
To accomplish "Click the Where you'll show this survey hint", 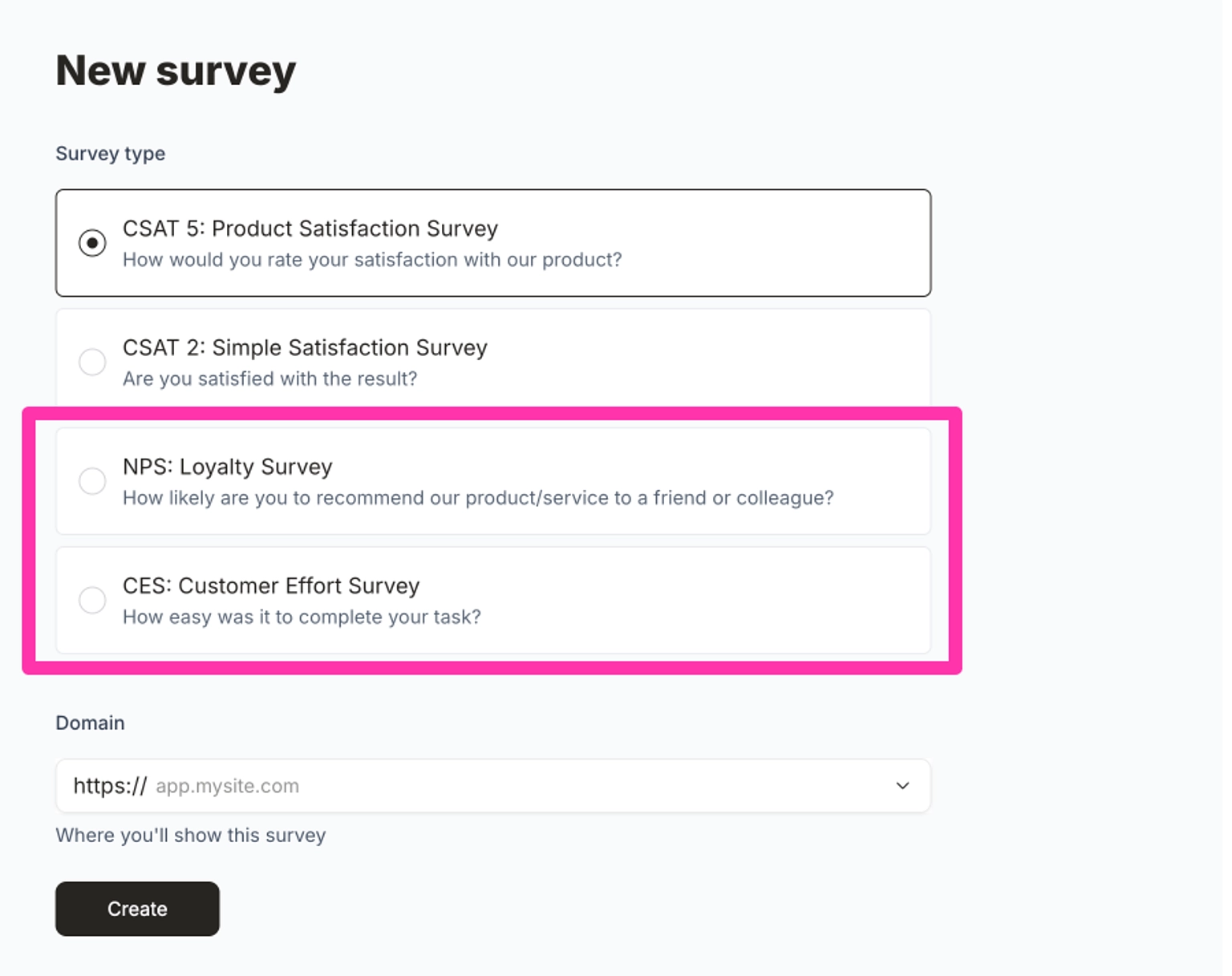I will tap(190, 835).
